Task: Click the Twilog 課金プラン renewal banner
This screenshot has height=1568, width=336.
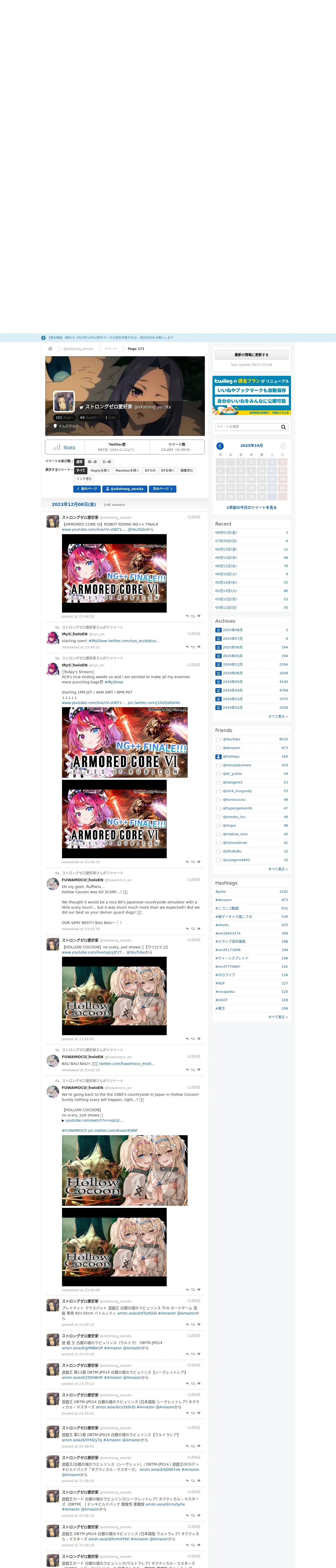Action: click(251, 396)
